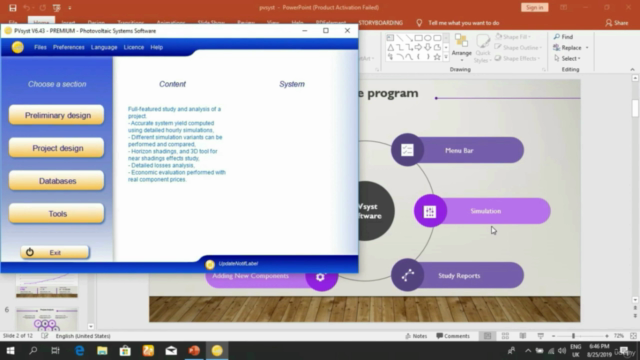
Task: Switch to Reading view
Action: (523, 336)
